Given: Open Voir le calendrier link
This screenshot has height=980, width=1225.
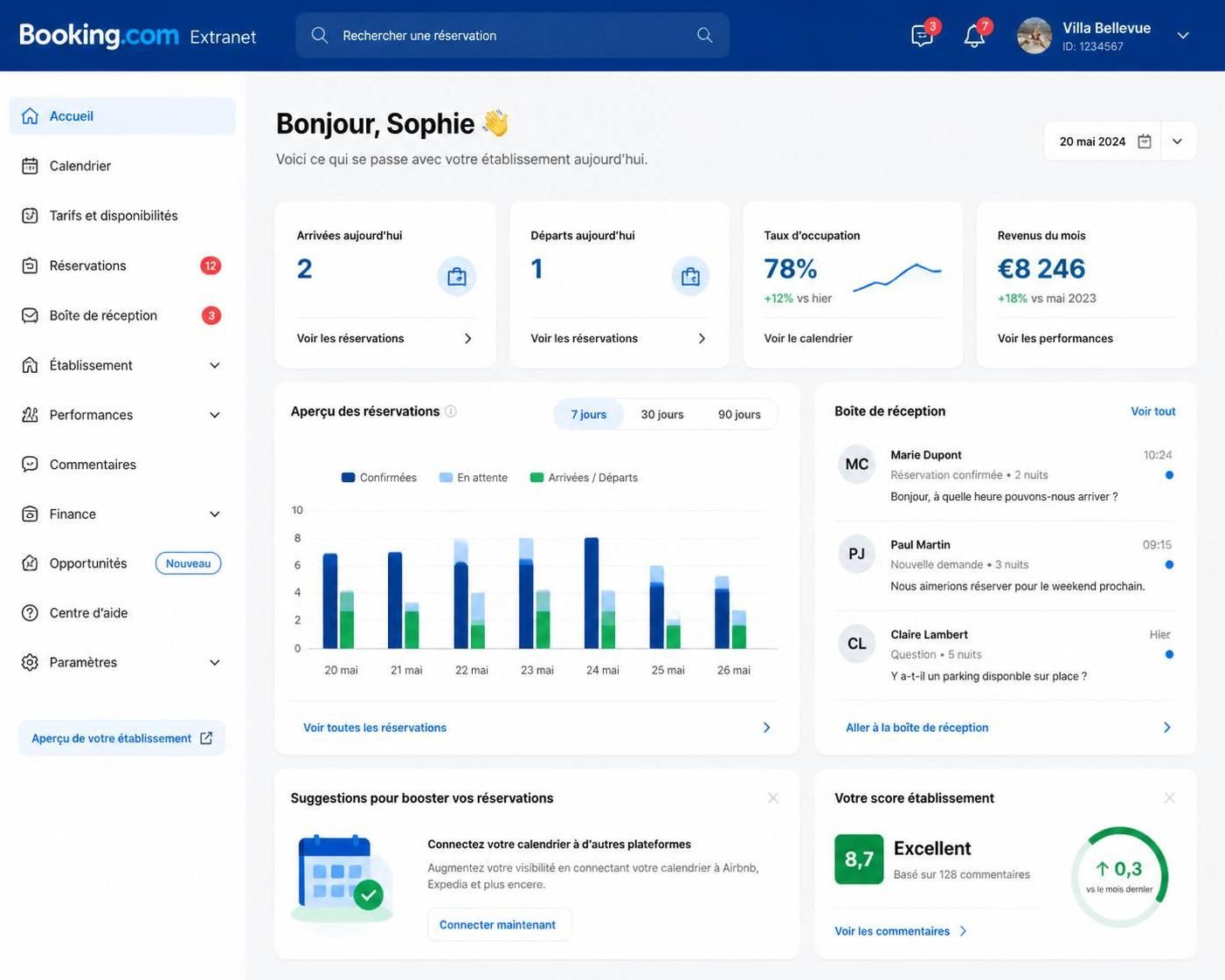Looking at the screenshot, I should click(808, 339).
